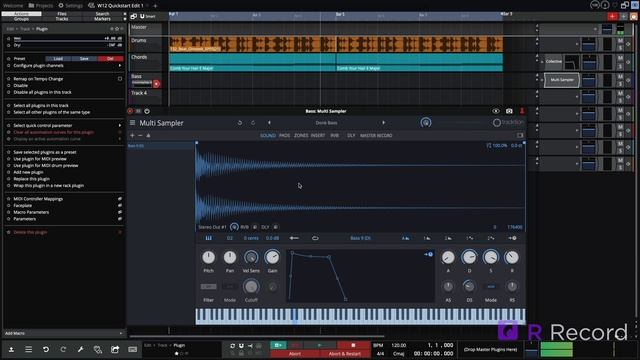Take plugin window snapshot with camera icon
640x360 pixels.
click(509, 111)
